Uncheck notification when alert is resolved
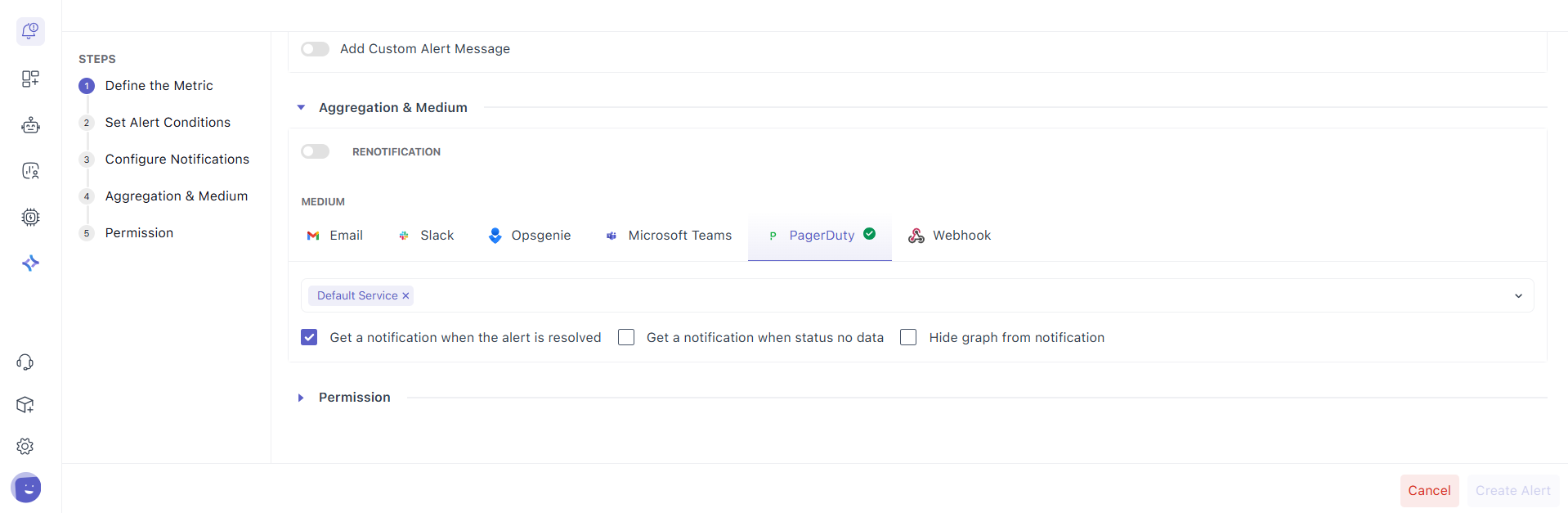This screenshot has width=1568, height=513. pos(309,337)
